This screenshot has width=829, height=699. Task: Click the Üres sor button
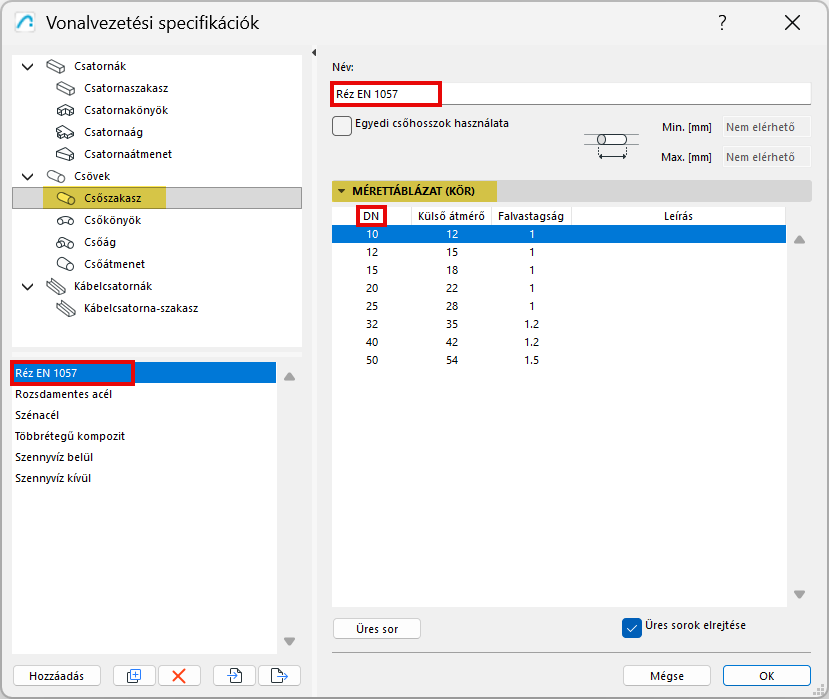point(377,629)
